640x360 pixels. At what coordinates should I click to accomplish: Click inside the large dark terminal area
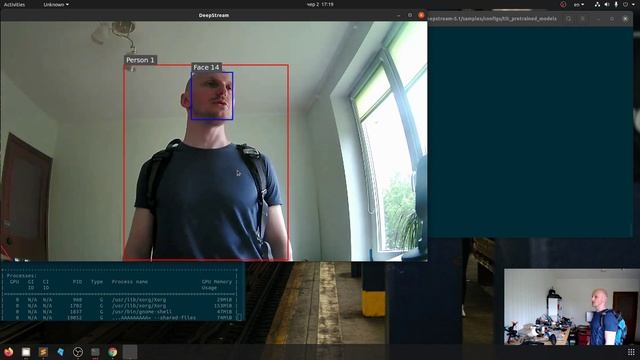[530, 131]
